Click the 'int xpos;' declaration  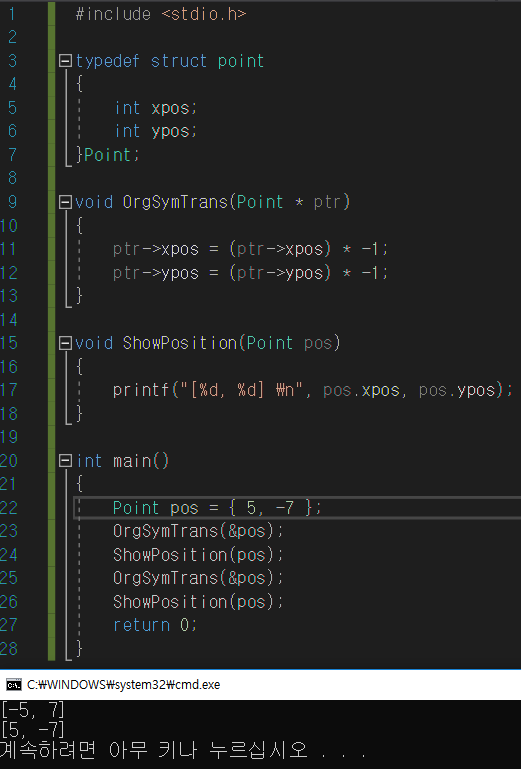tap(156, 108)
